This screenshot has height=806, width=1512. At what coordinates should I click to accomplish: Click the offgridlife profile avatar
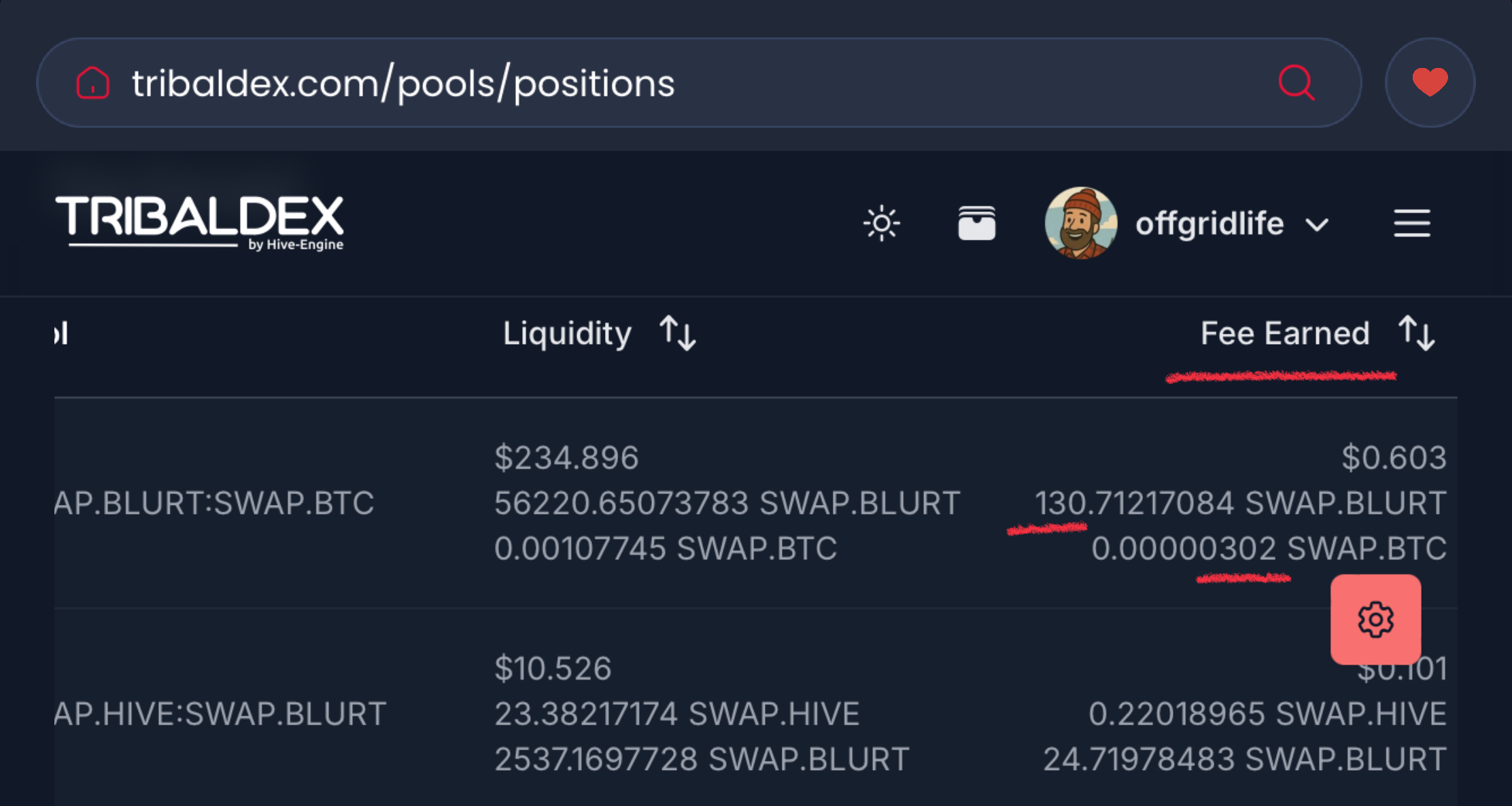(1080, 224)
